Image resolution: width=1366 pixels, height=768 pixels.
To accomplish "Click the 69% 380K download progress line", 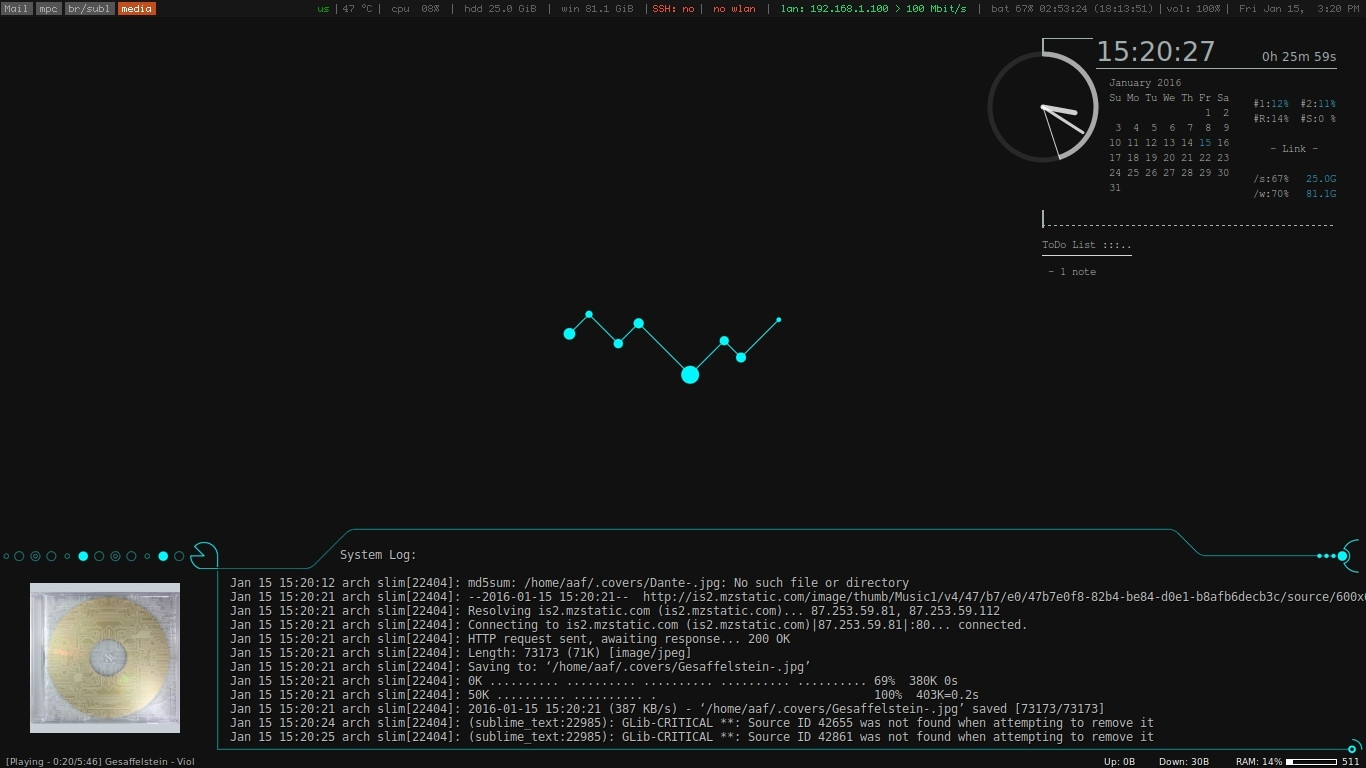I will click(x=594, y=681).
